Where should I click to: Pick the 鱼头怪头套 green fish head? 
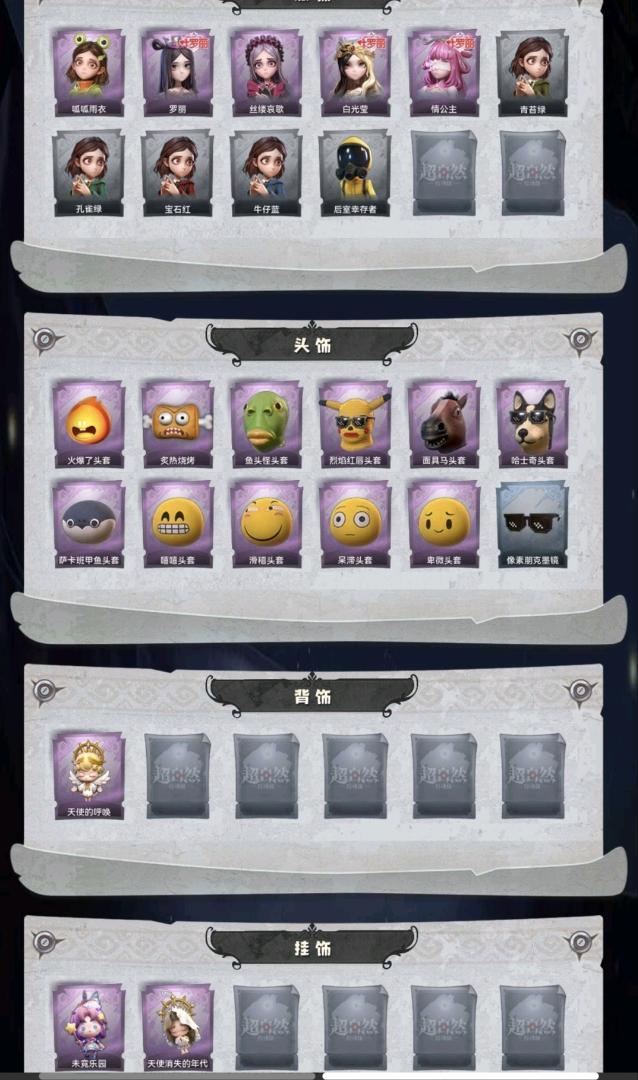[x=267, y=424]
